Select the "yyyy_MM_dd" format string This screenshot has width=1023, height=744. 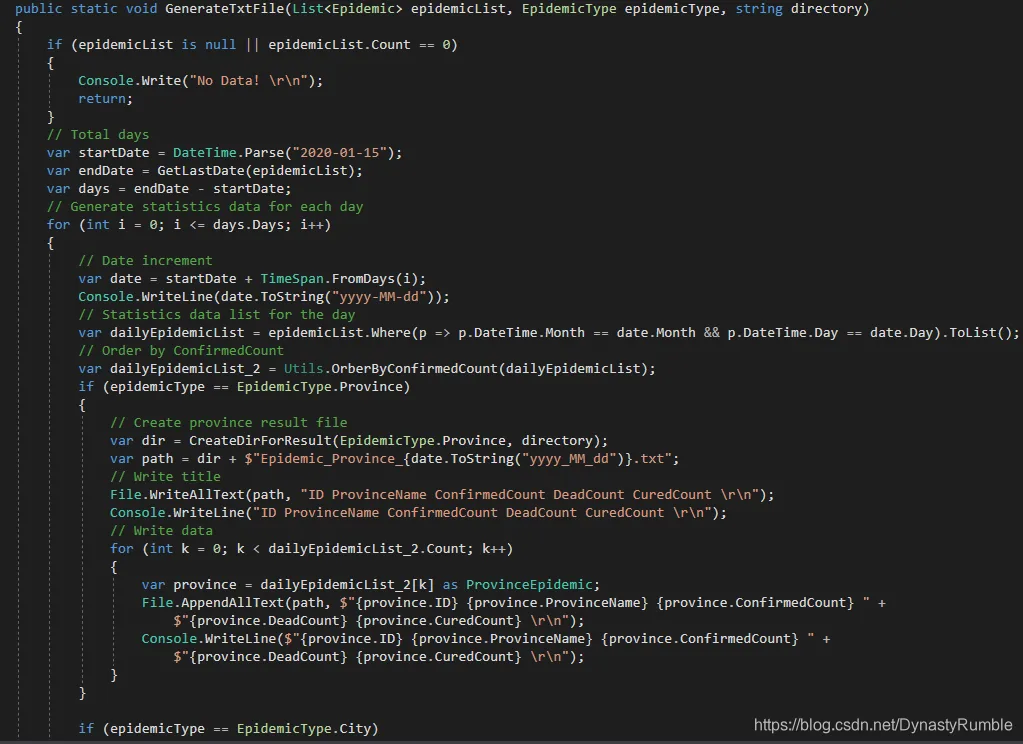pyautogui.click(x=569, y=459)
